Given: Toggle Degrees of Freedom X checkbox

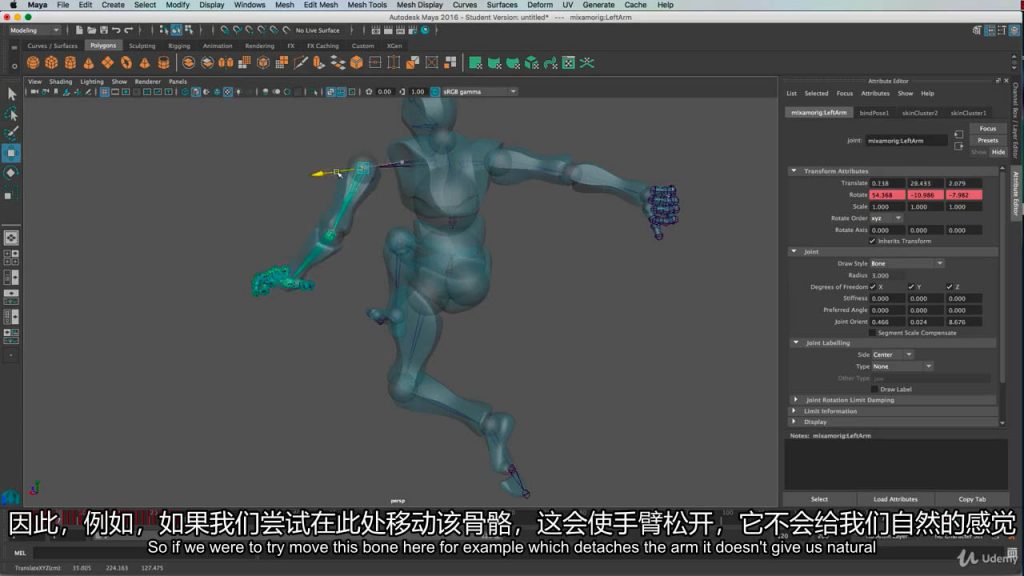Looking at the screenshot, I should (x=872, y=287).
